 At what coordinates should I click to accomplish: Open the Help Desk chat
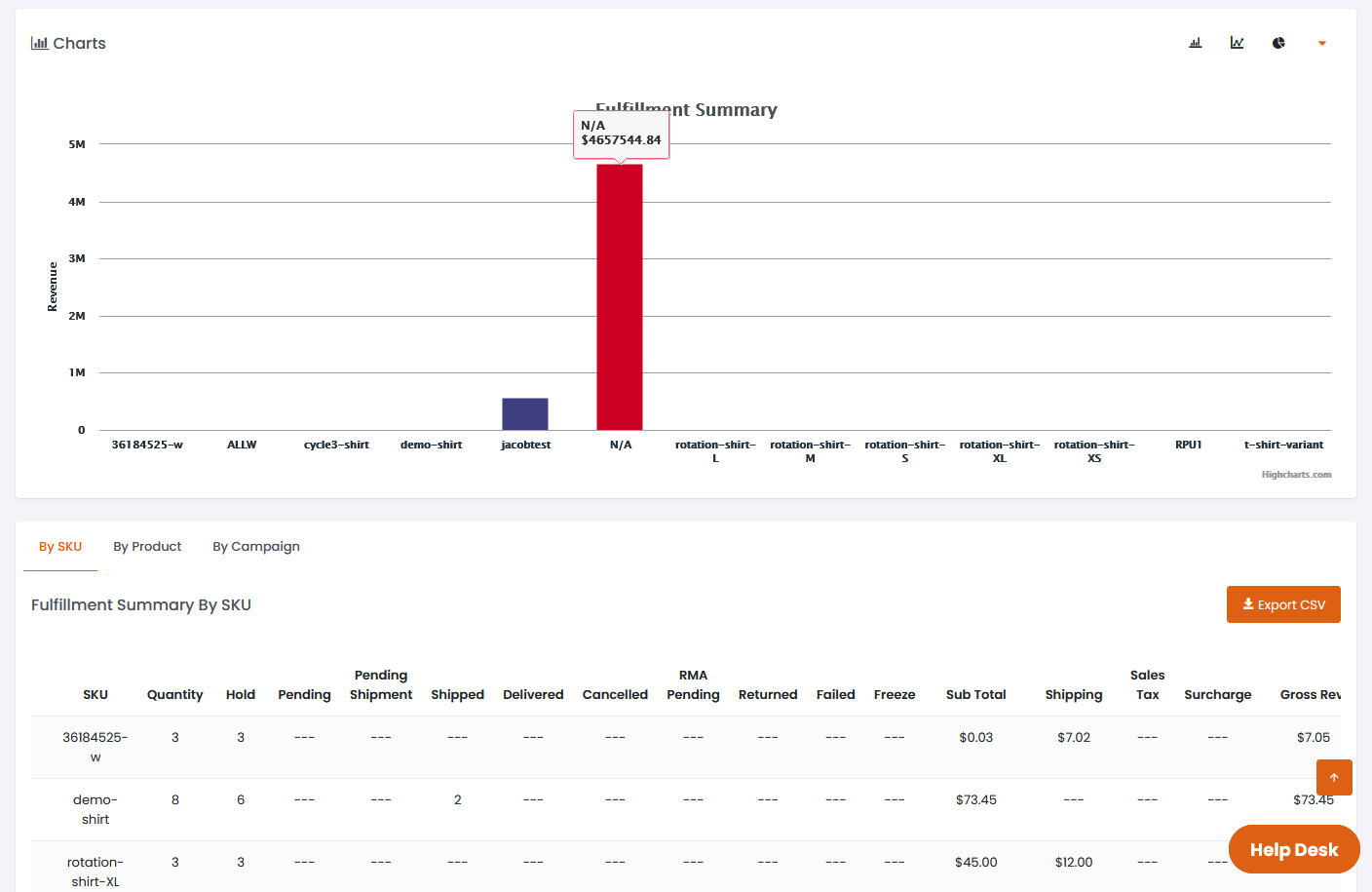coord(1294,850)
